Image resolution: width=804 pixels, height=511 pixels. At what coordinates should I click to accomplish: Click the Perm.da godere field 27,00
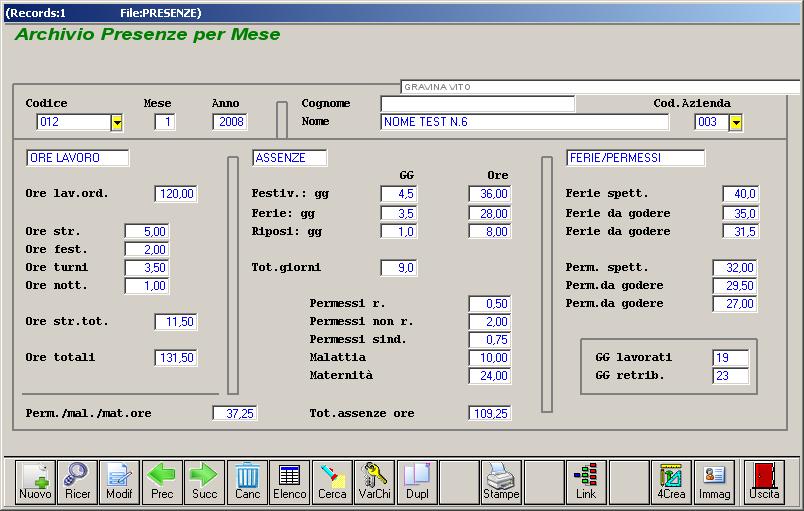[736, 304]
